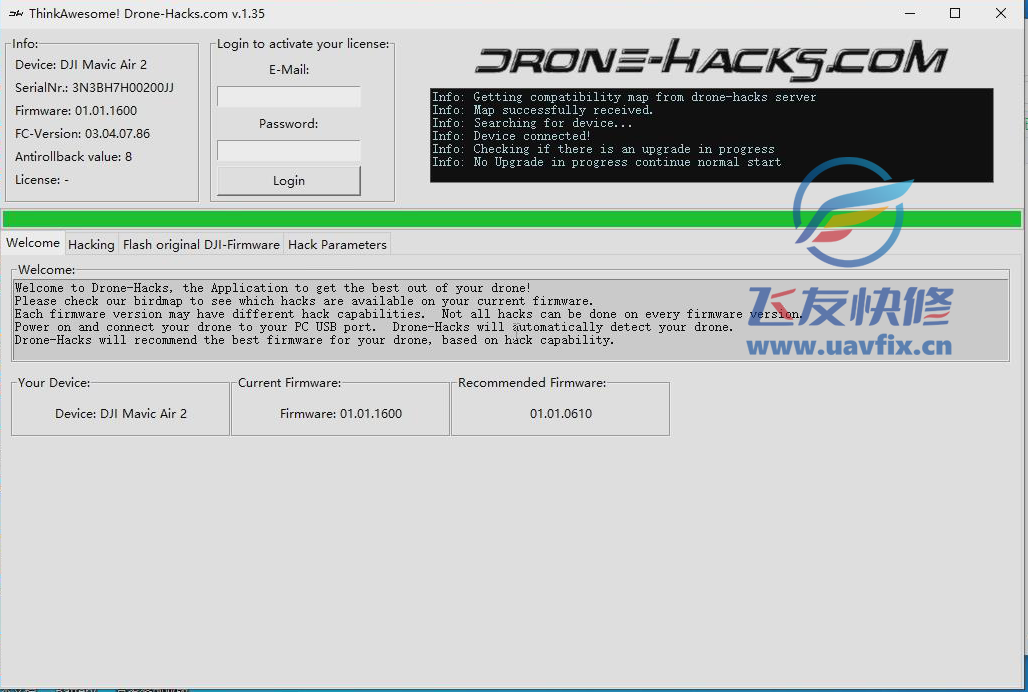Viewport: 1028px width, 692px height.
Task: Click the 'Welcome to Drone-Hacks' message line
Action: click(x=273, y=288)
